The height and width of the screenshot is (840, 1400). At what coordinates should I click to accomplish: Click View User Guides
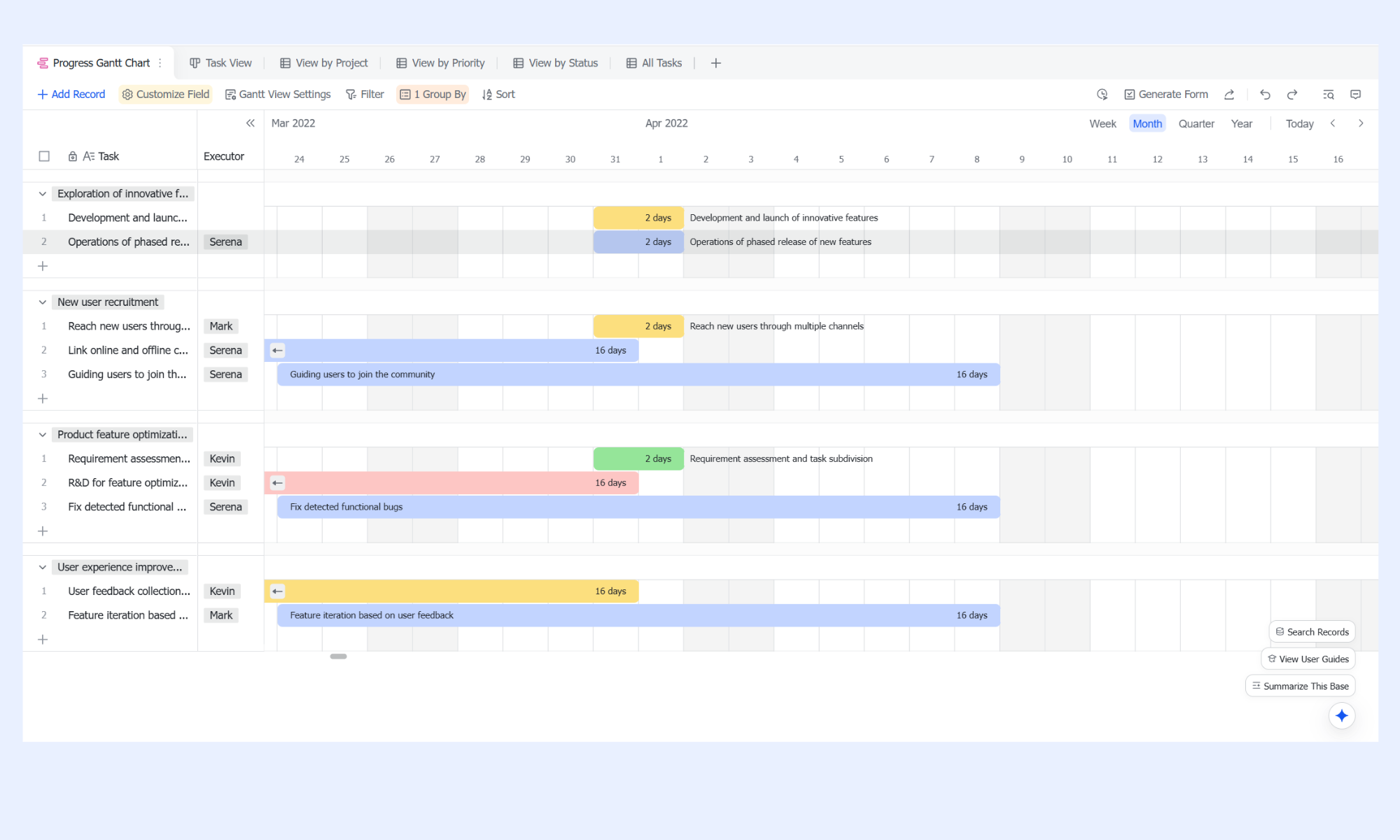1308,659
